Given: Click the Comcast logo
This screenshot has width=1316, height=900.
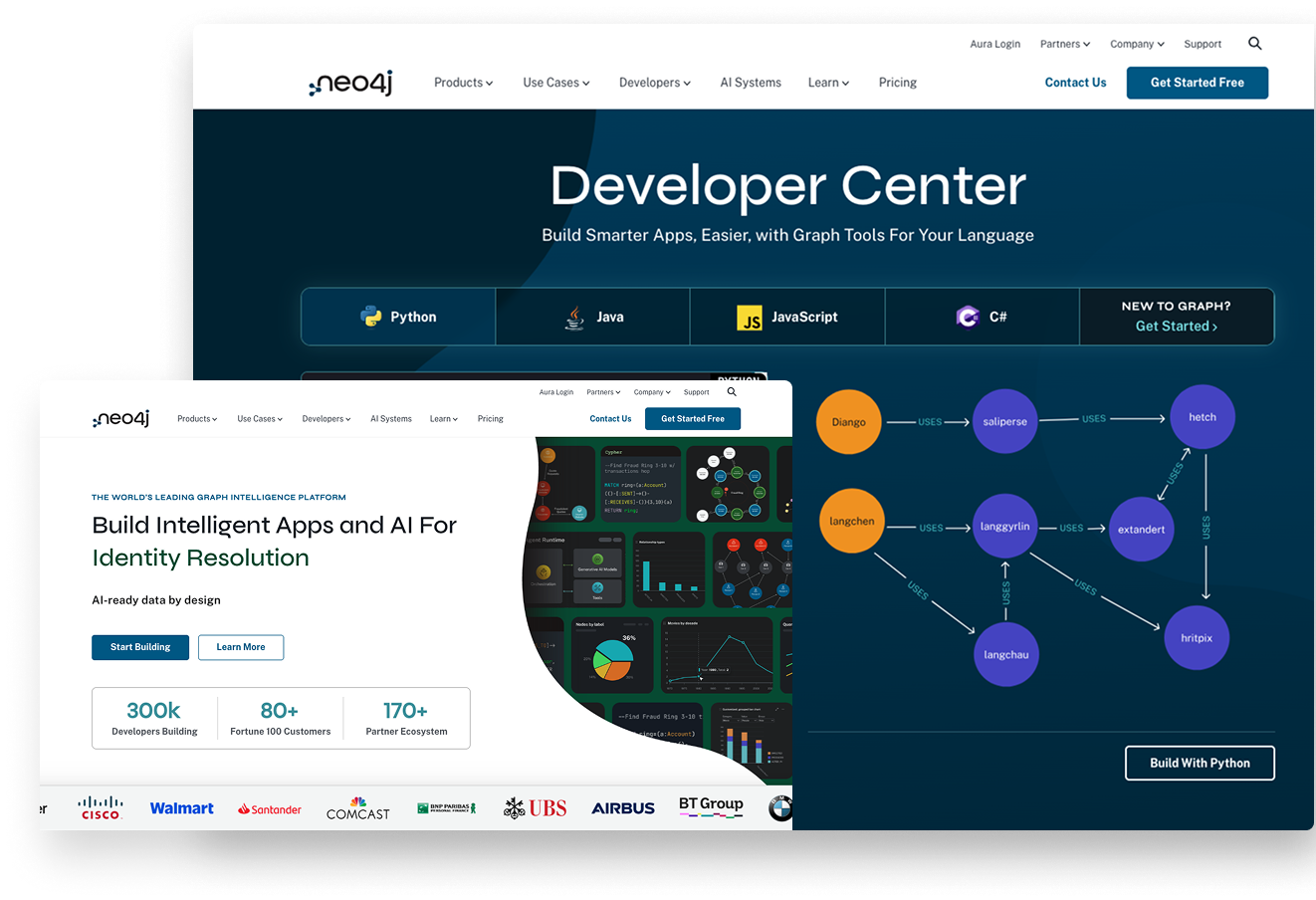Looking at the screenshot, I should 357,808.
